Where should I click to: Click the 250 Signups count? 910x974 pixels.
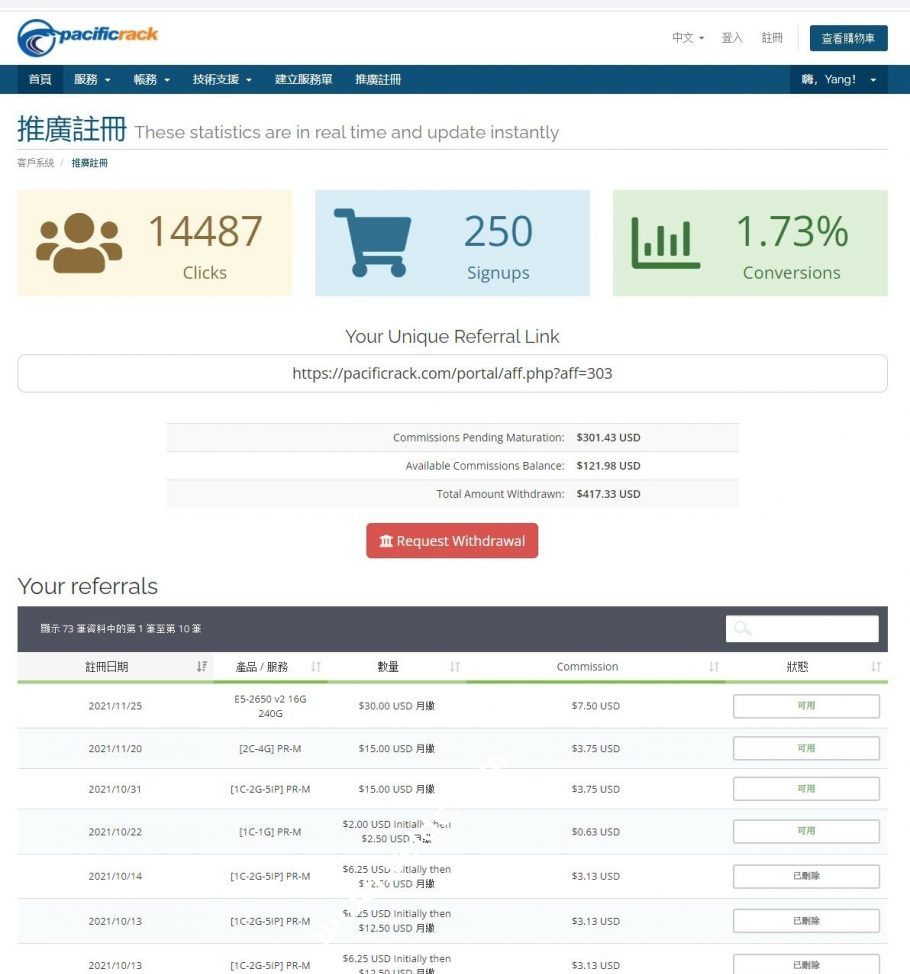coord(498,232)
